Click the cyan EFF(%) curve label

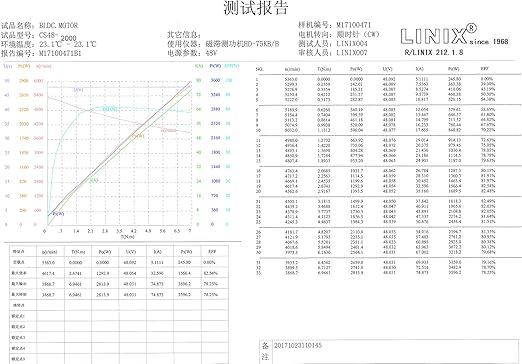(x=110, y=109)
